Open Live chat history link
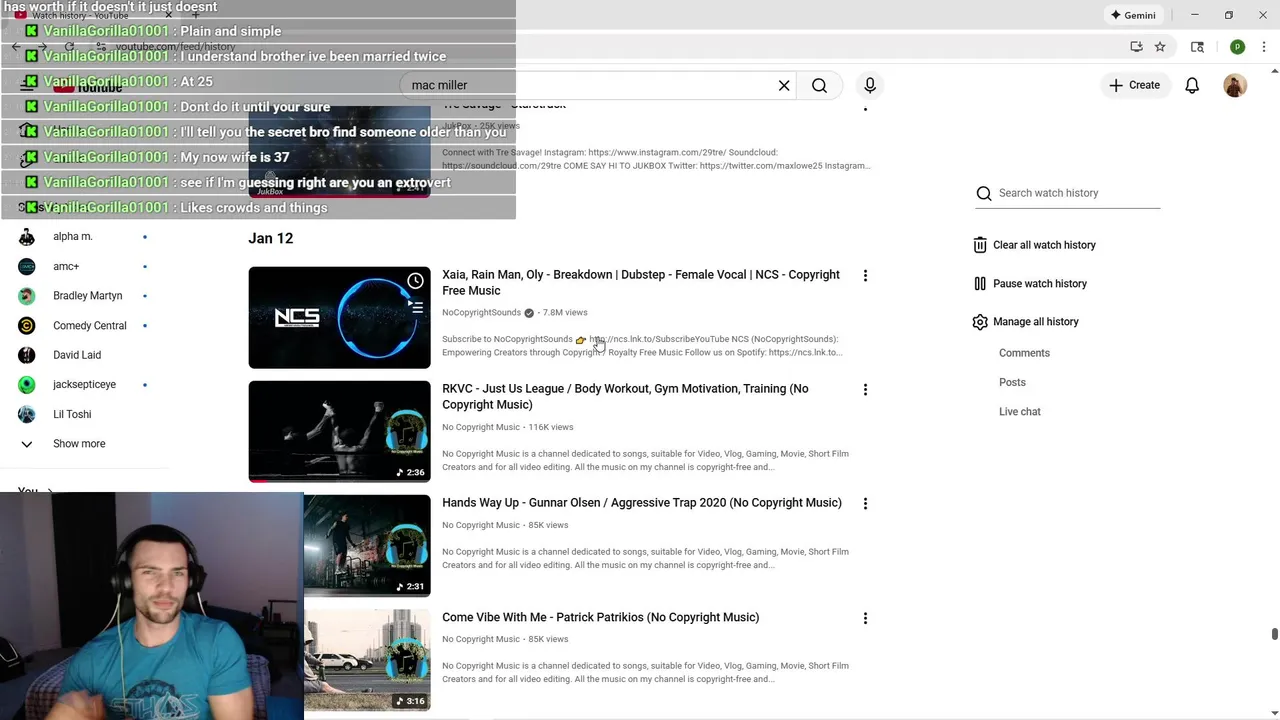Viewport: 1280px width, 720px height. point(1019,412)
